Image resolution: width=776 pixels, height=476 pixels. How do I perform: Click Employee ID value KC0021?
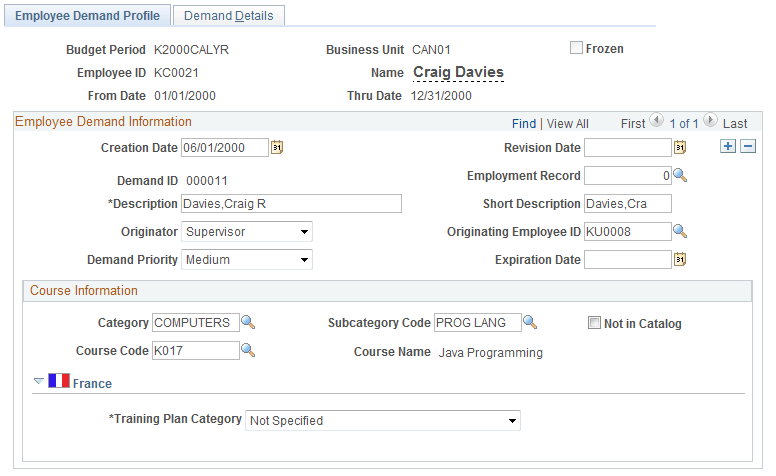176,73
